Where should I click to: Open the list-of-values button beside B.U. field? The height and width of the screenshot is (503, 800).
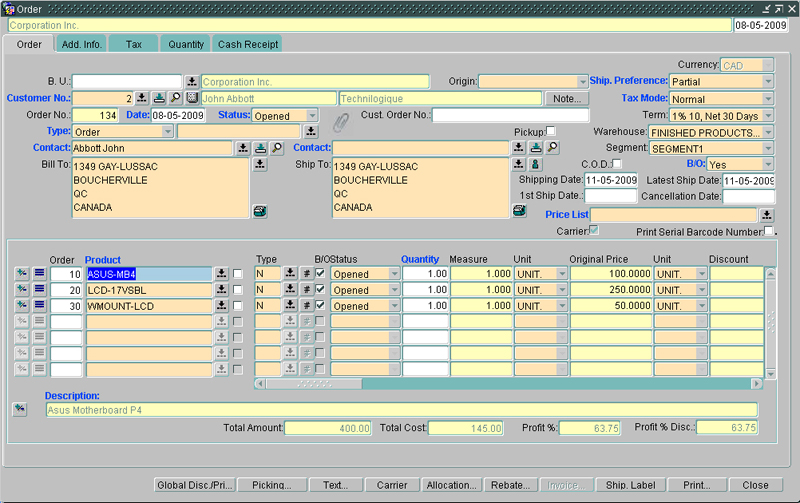pos(192,81)
